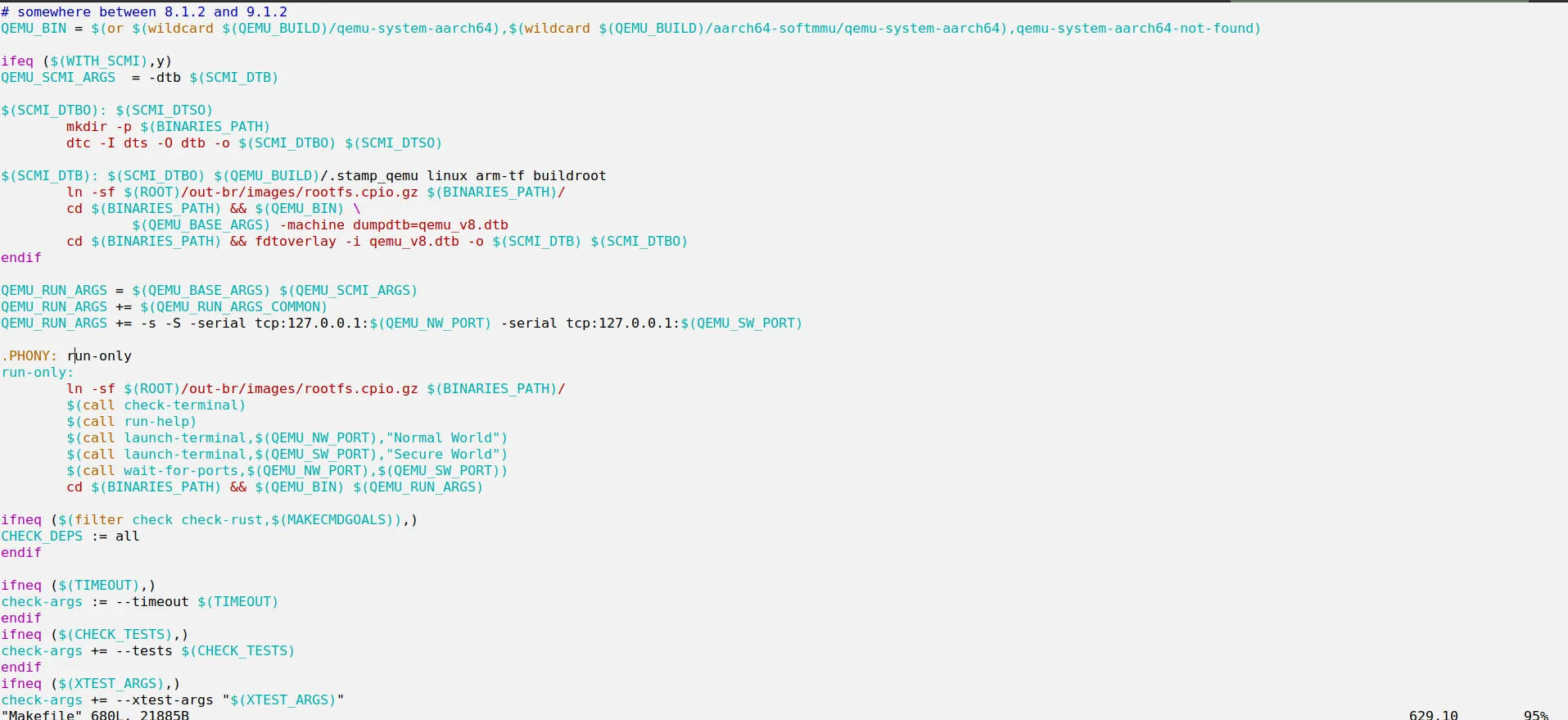1568x720 pixels.
Task: Click the --xtest-args check-args line
Action: click(173, 700)
